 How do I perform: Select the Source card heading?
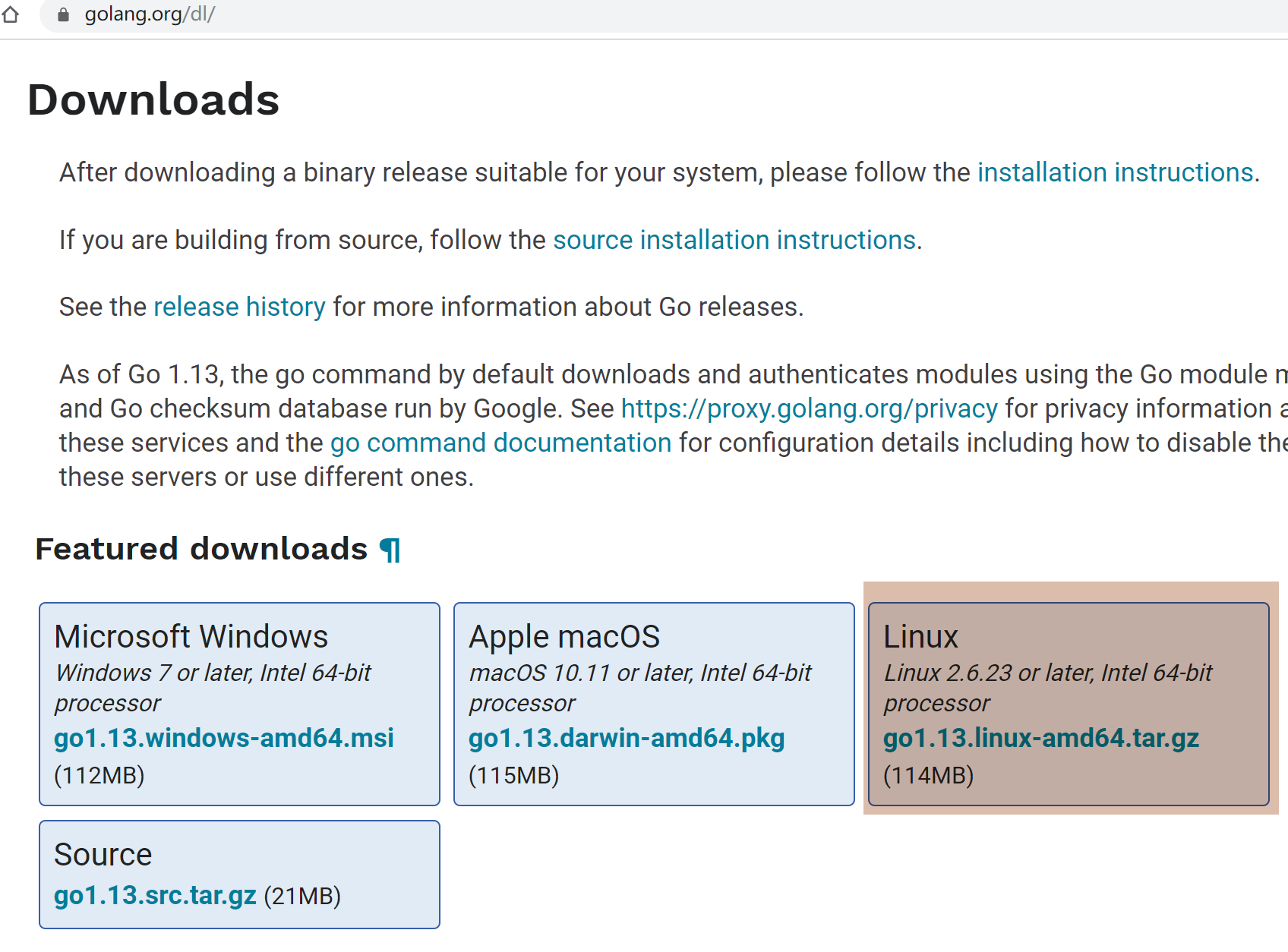(103, 855)
